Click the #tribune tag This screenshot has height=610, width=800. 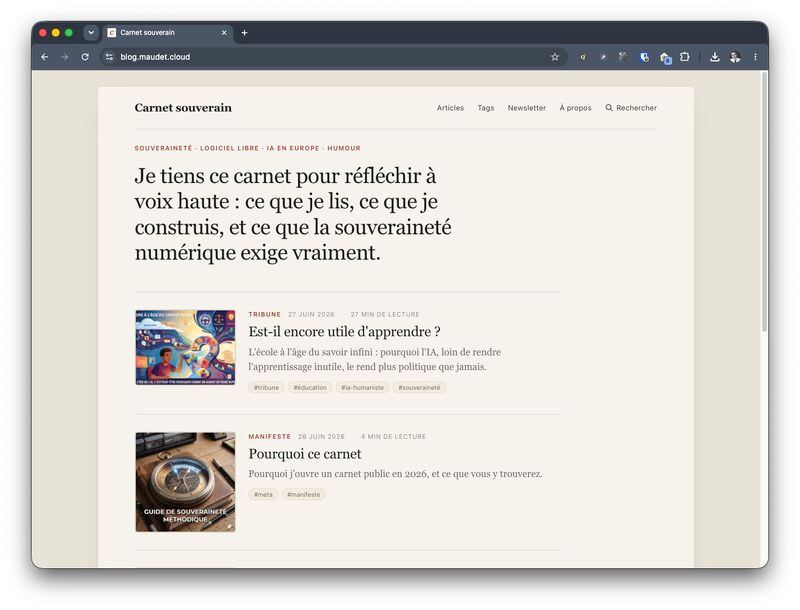pyautogui.click(x=266, y=388)
